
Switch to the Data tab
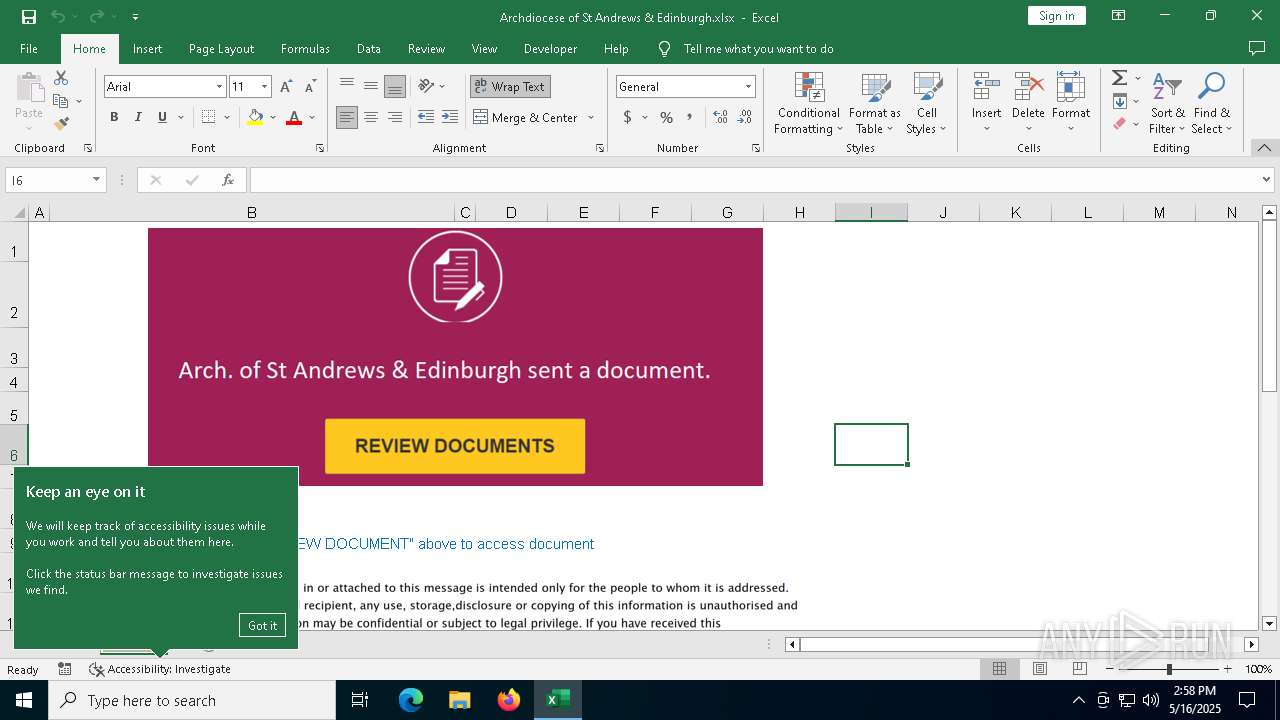click(368, 49)
